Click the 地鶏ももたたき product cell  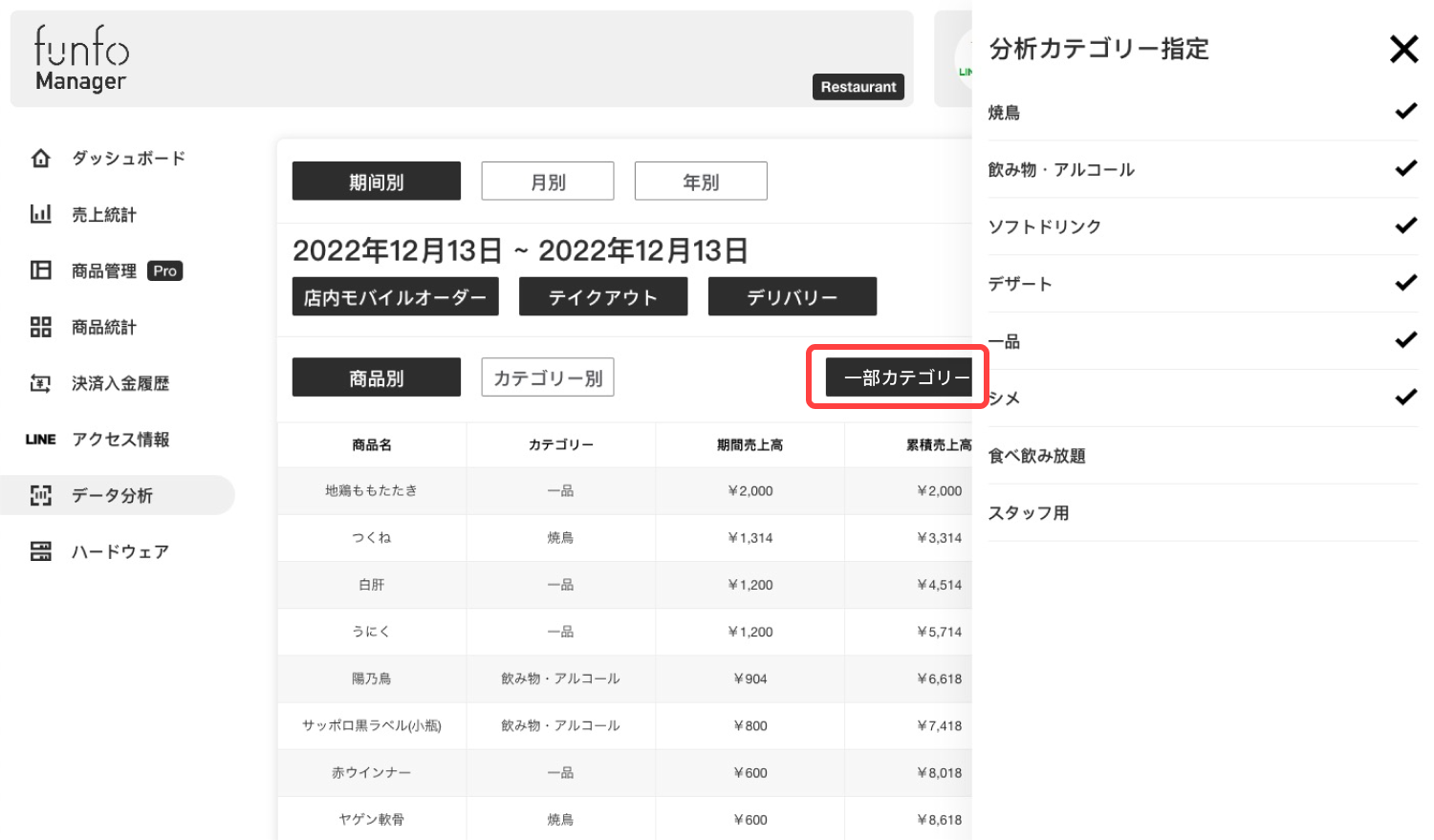coord(372,491)
